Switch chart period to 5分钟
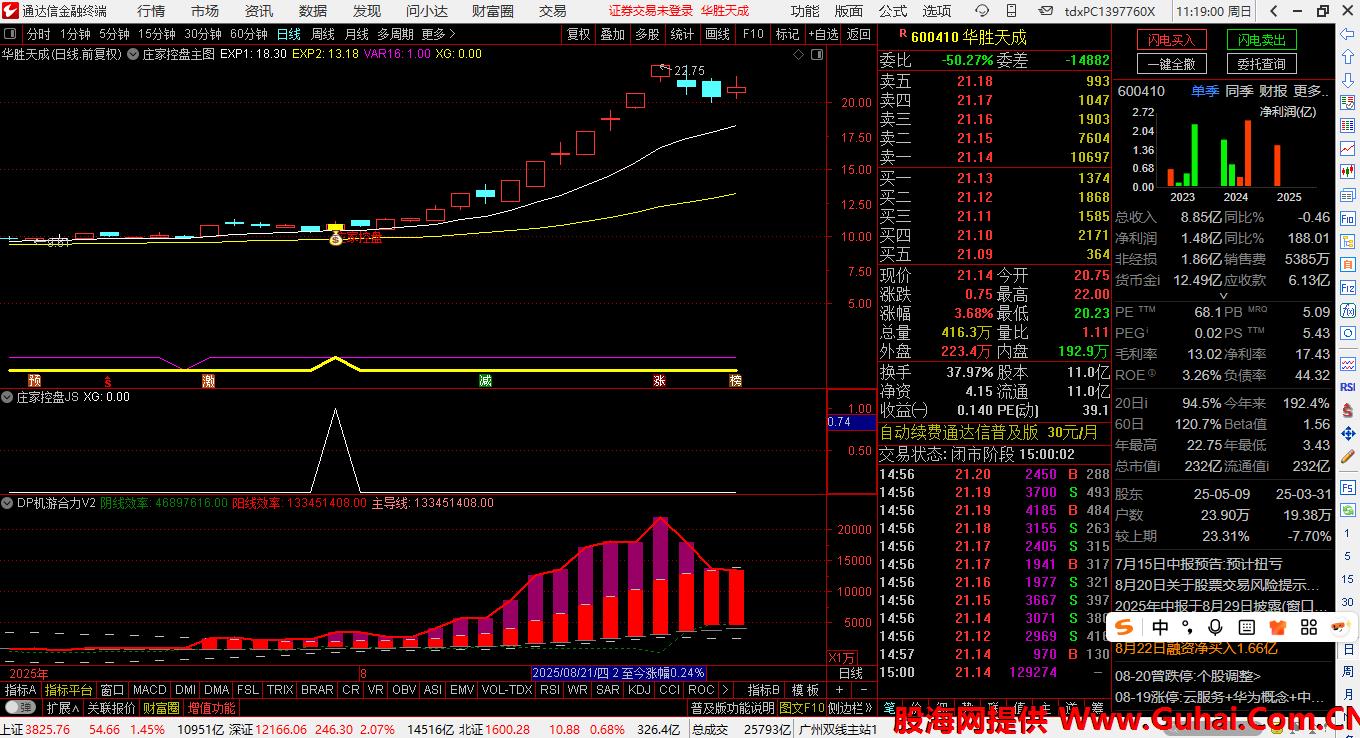The height and width of the screenshot is (738, 1360). point(114,34)
